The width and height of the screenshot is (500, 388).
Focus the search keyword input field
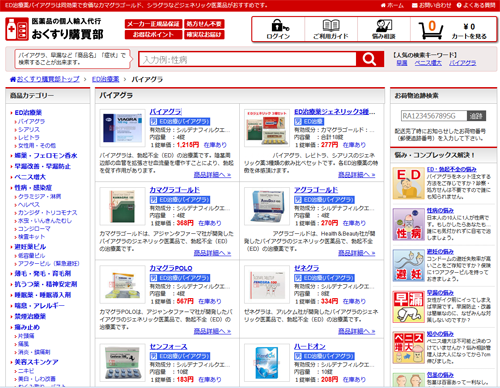click(x=247, y=59)
